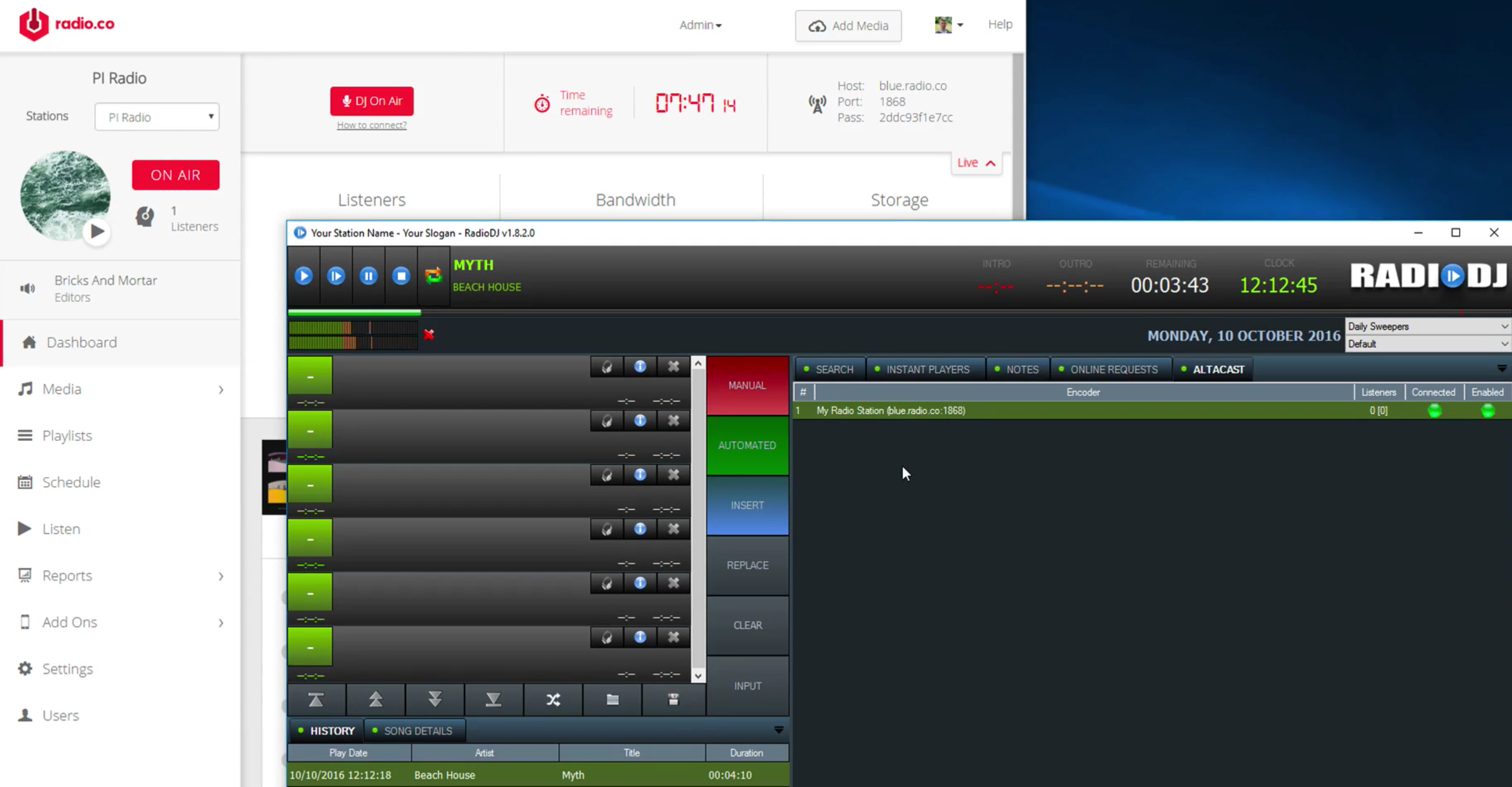Open the SEARCH tab

(828, 369)
